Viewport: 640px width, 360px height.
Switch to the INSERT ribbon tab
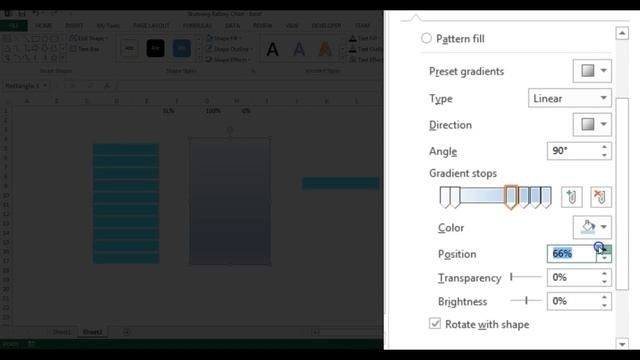74,25
